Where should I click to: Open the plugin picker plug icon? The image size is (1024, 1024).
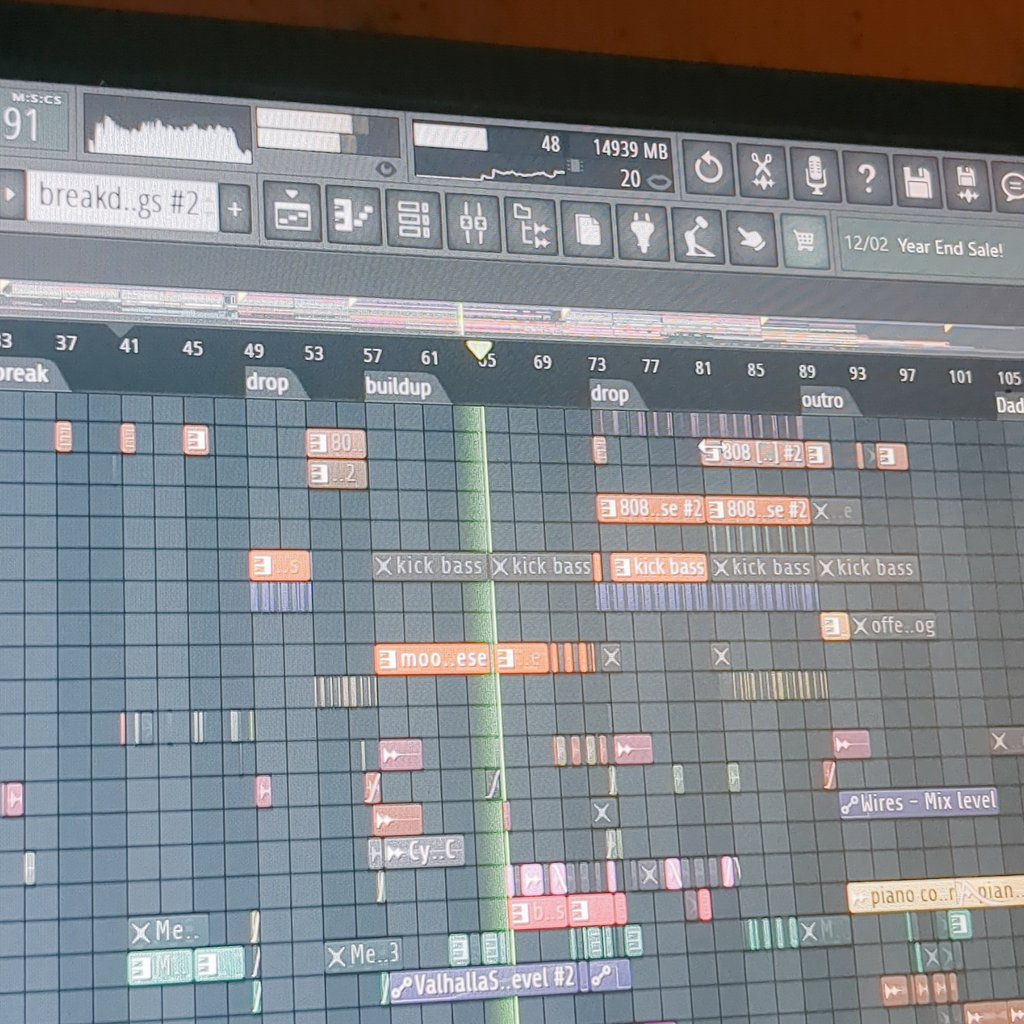tap(643, 234)
